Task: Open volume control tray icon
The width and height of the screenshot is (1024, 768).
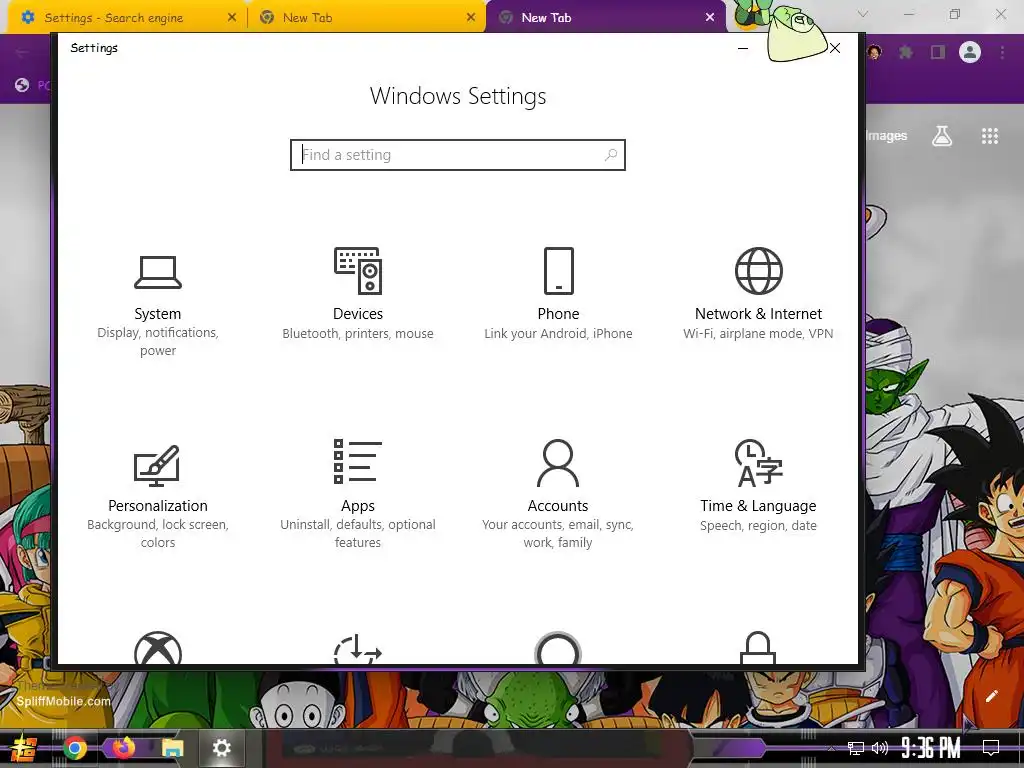Action: point(880,748)
